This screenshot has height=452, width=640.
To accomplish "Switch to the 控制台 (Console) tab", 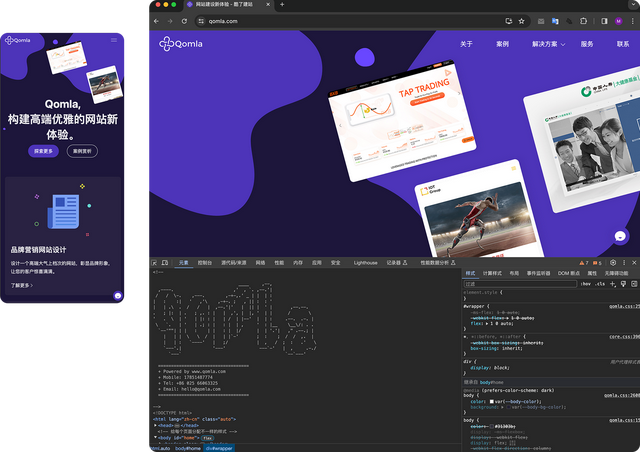I will (205, 263).
